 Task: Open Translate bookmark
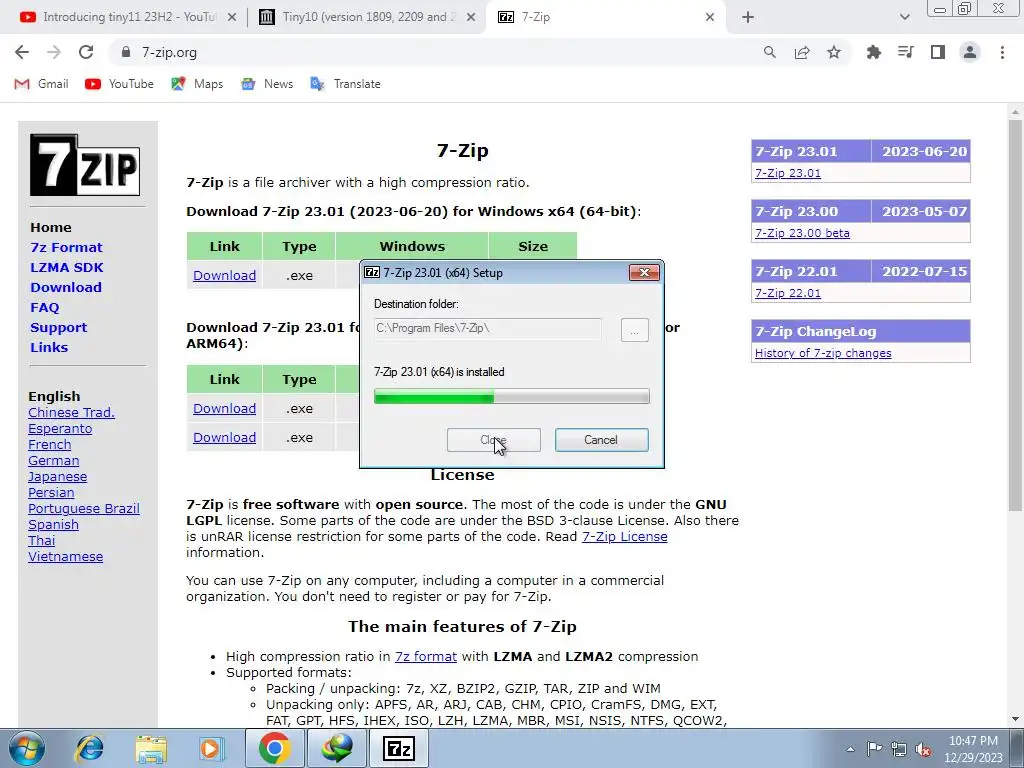point(345,84)
